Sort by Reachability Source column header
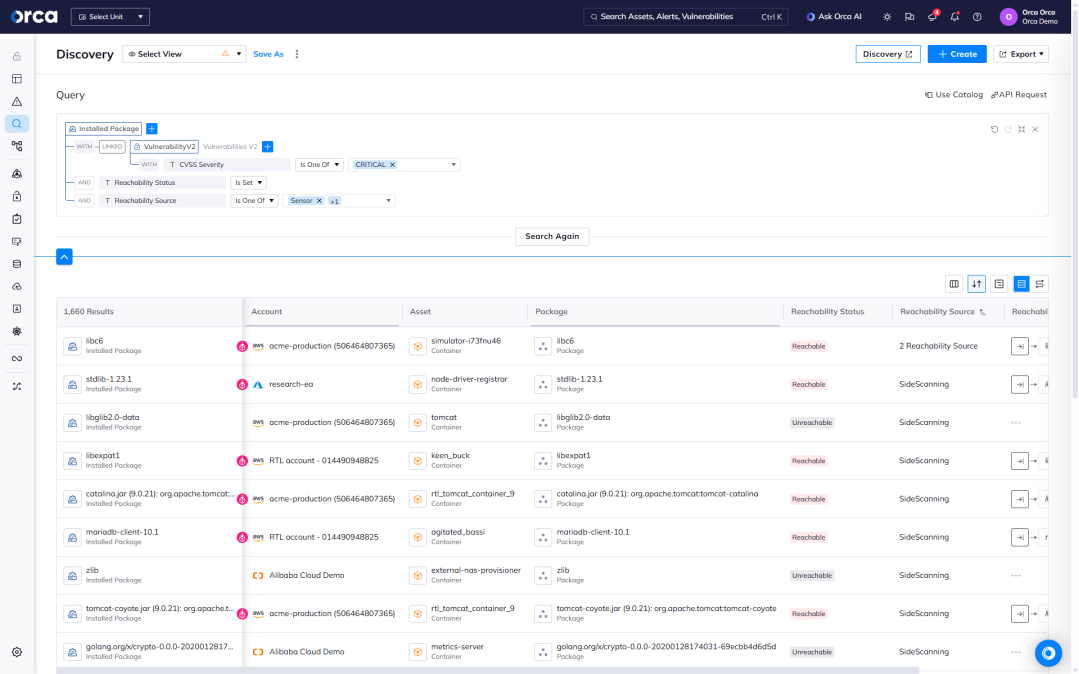Image resolution: width=1079 pixels, height=674 pixels. click(x=937, y=312)
